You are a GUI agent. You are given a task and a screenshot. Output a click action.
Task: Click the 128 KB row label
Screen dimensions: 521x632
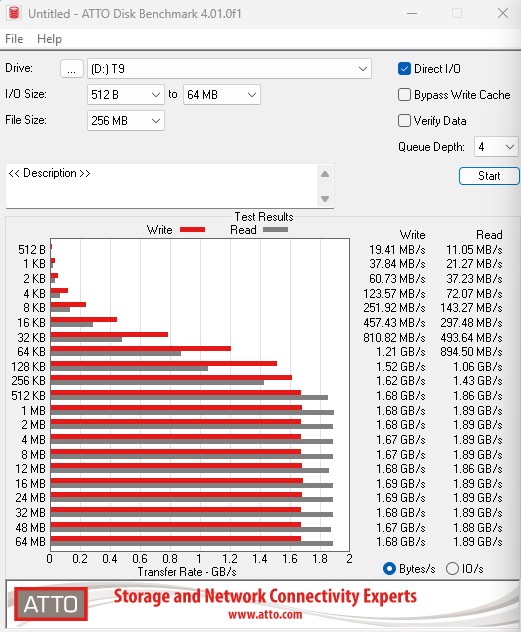pyautogui.click(x=29, y=367)
